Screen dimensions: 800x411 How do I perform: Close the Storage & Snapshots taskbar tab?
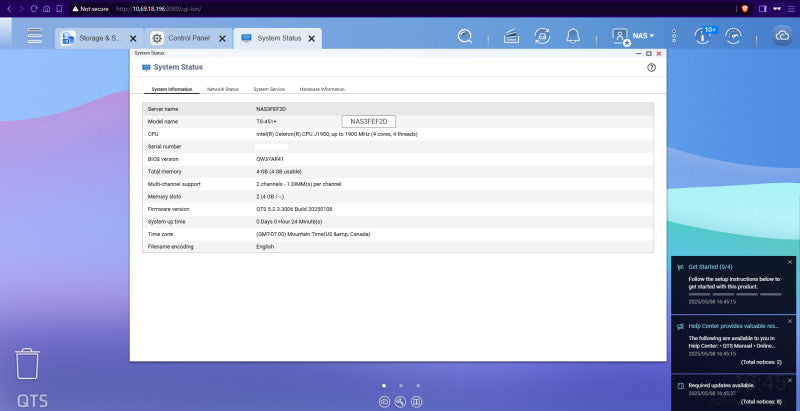[133, 38]
